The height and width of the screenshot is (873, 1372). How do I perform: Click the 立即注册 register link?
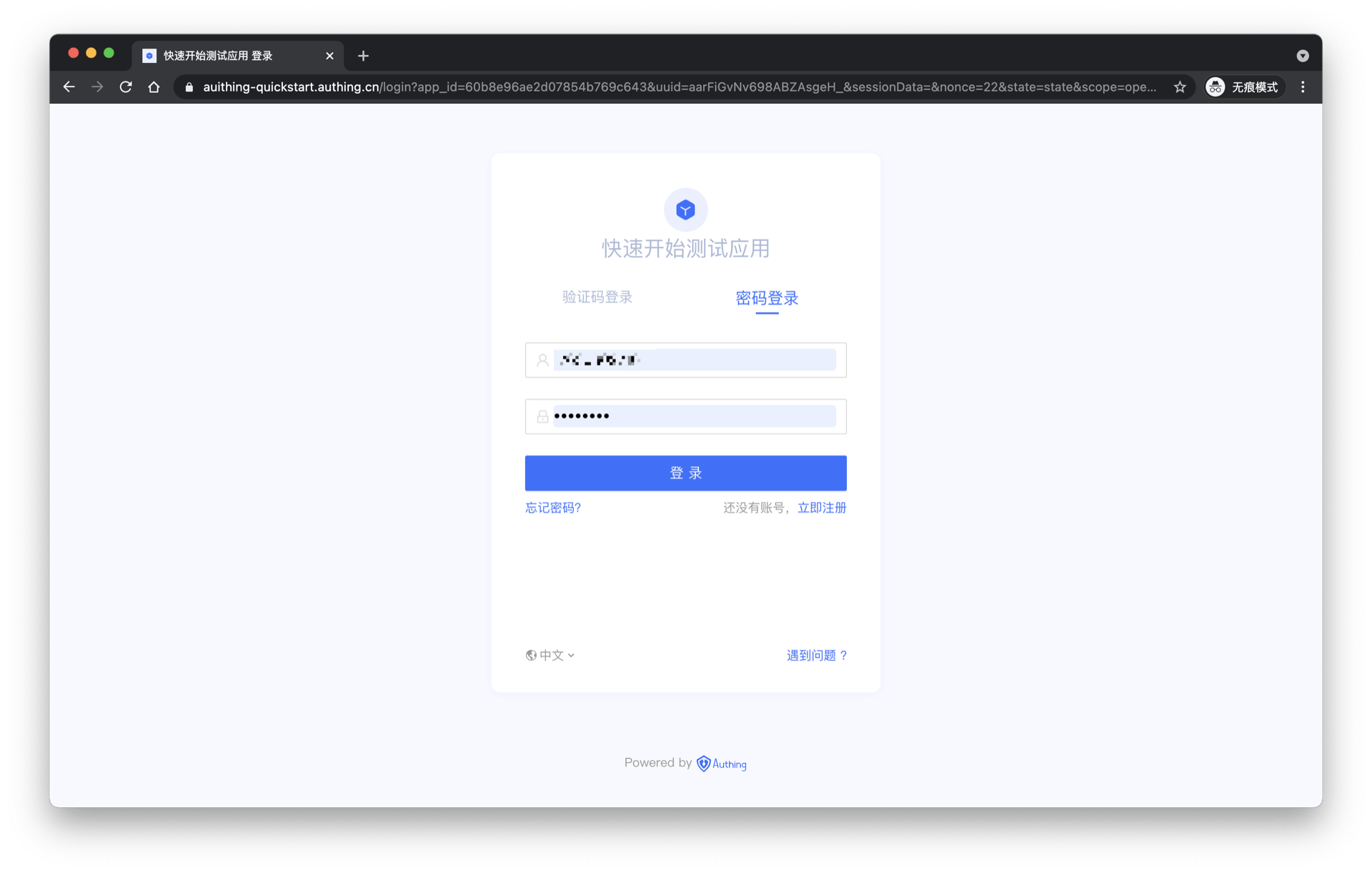(822, 508)
